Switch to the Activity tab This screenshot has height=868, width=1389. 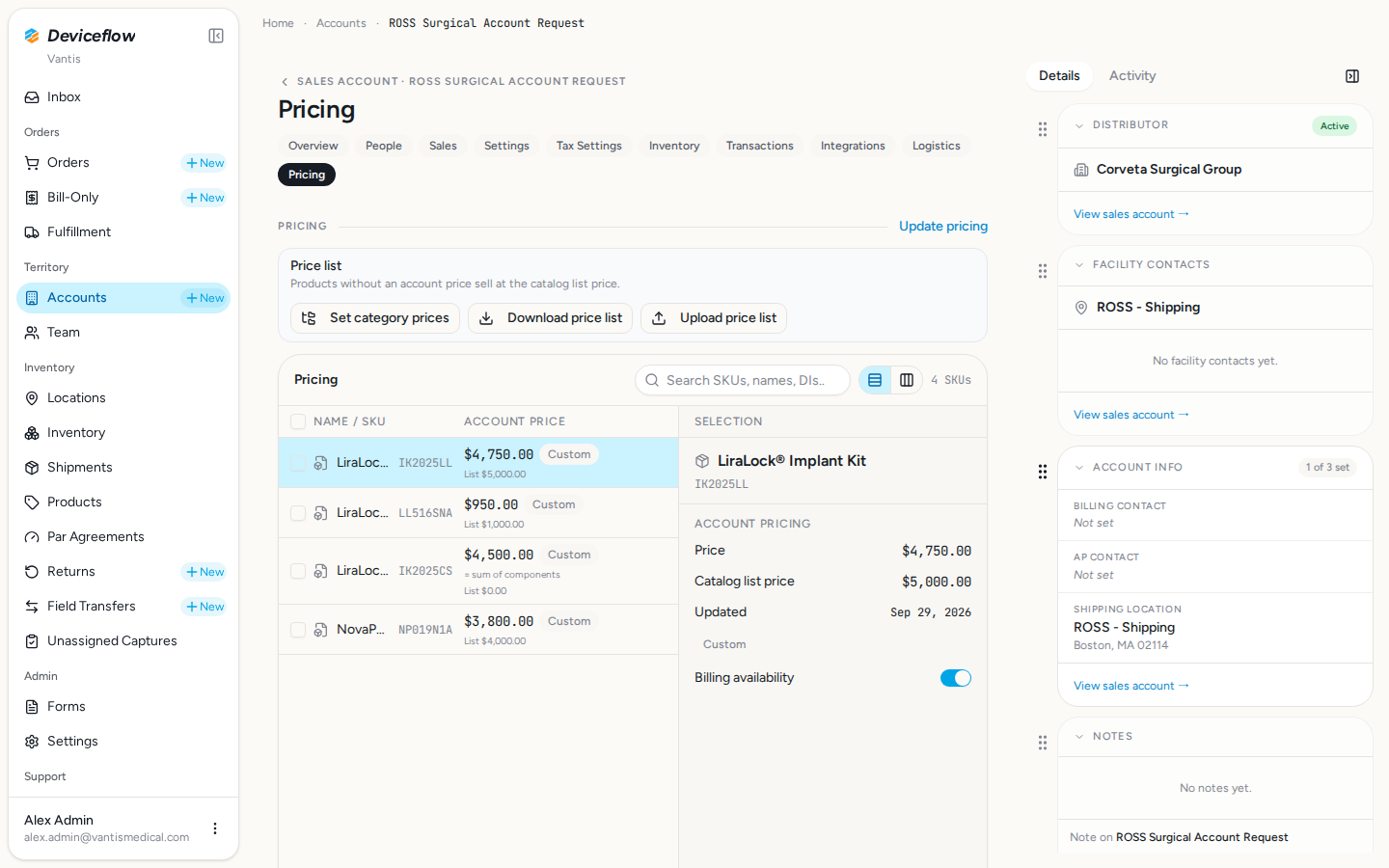(1132, 76)
